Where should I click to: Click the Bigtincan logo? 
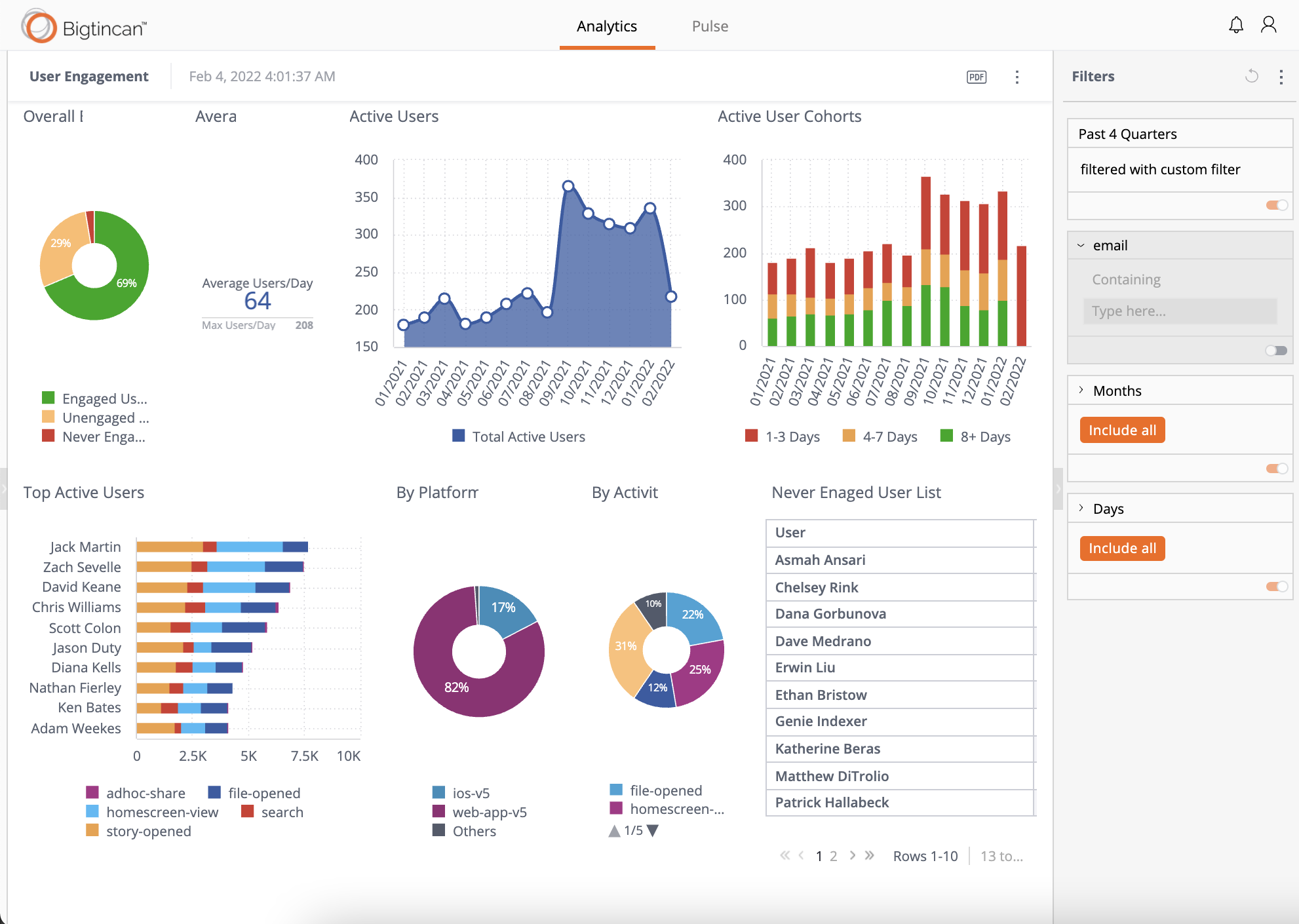pos(84,27)
